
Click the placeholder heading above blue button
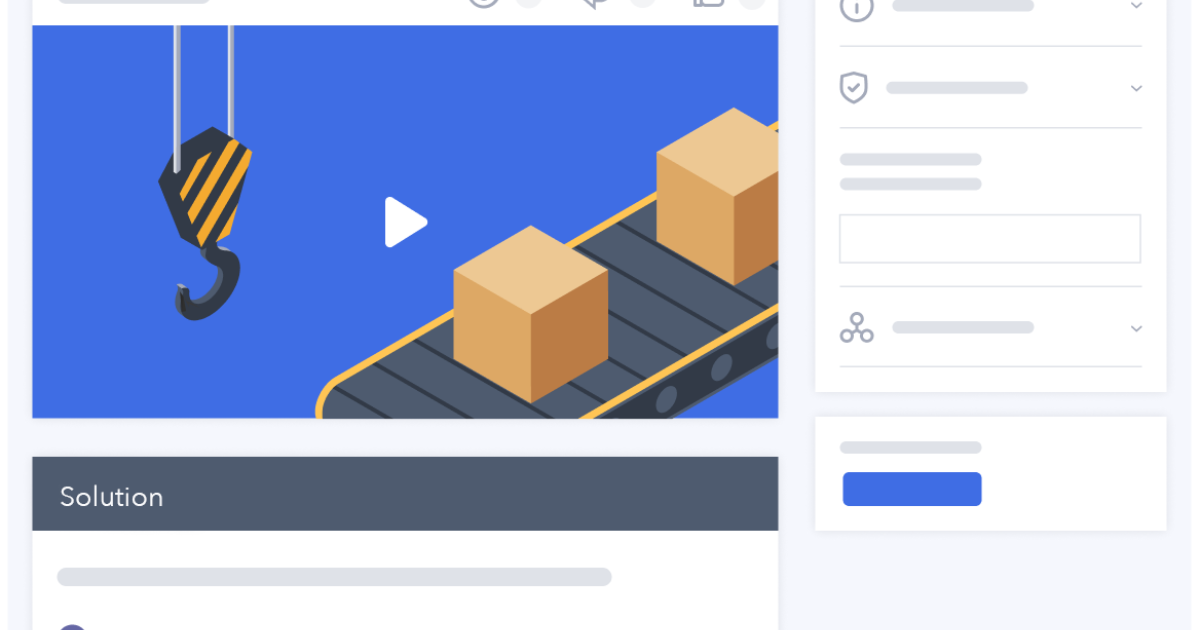click(910, 448)
